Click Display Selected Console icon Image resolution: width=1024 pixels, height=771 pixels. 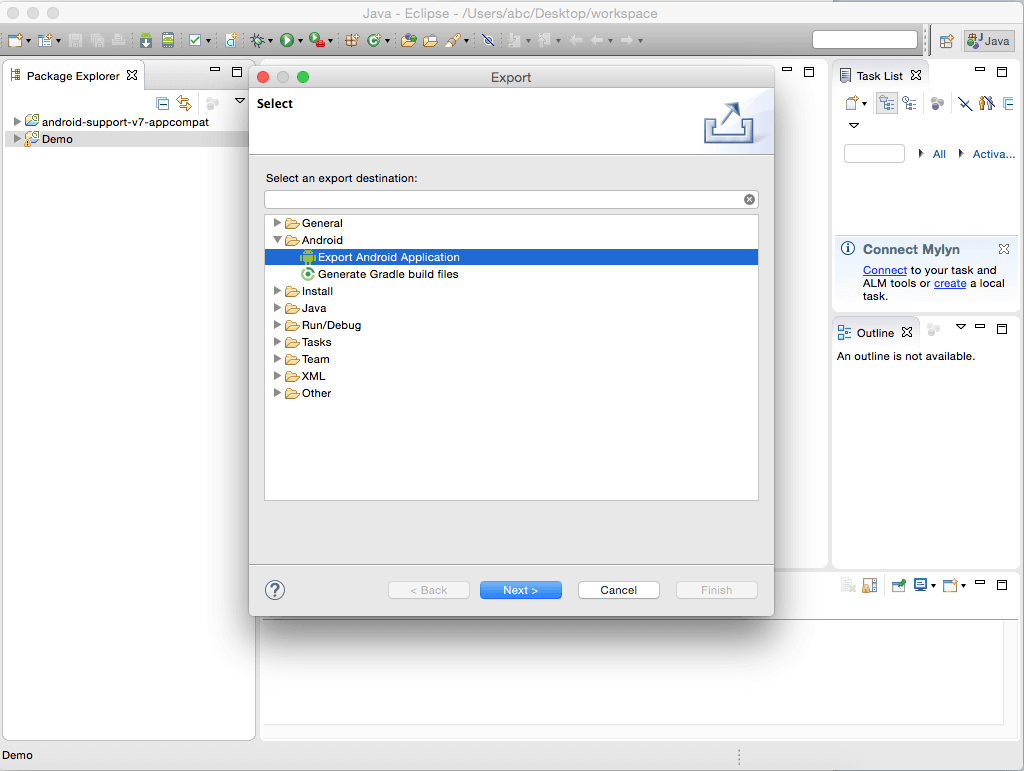(x=920, y=585)
